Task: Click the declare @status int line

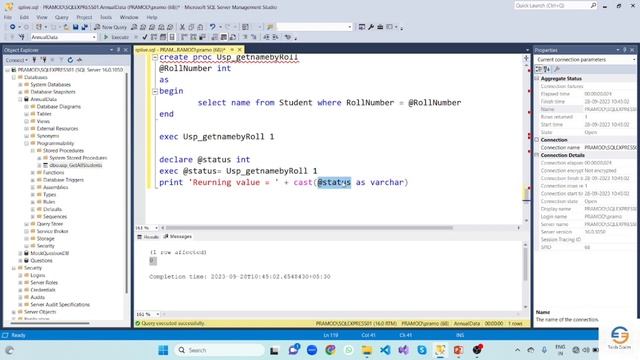Action: click(204, 160)
